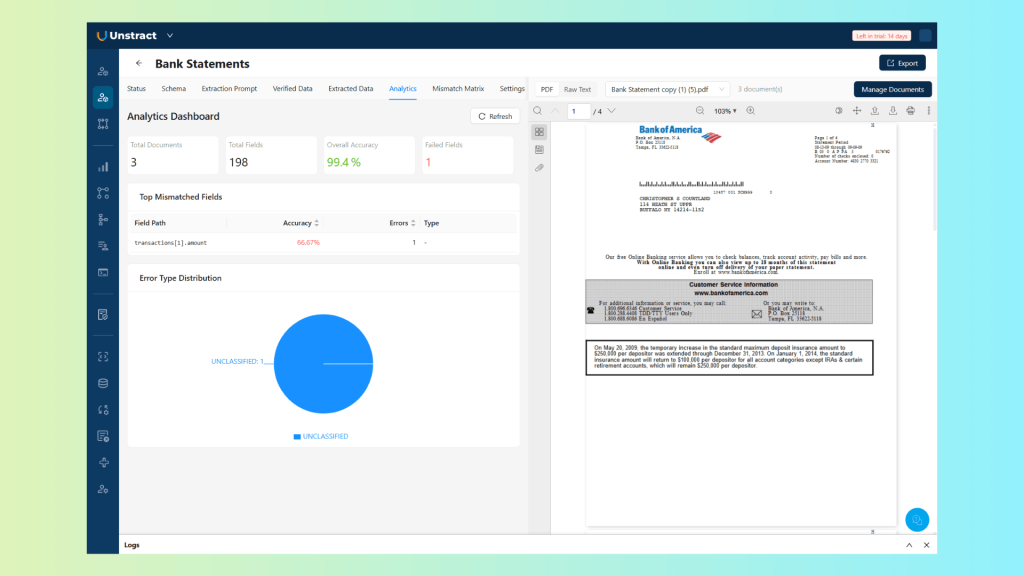This screenshot has width=1024, height=576.
Task: Switch to Raw Text view
Action: (577, 89)
